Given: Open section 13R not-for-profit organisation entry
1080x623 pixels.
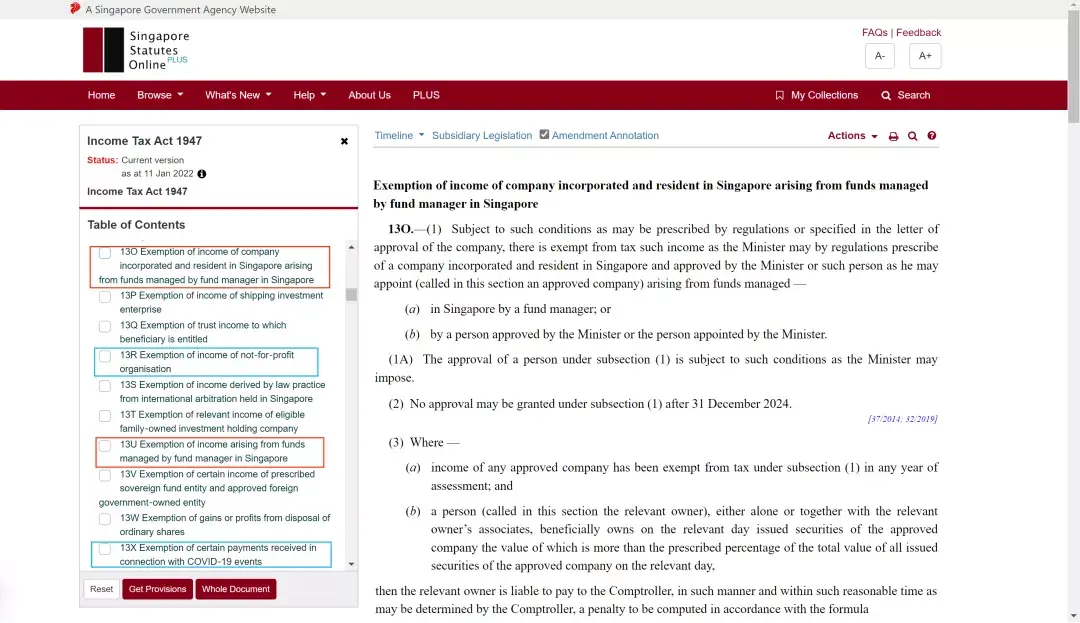Looking at the screenshot, I should pyautogui.click(x=207, y=361).
